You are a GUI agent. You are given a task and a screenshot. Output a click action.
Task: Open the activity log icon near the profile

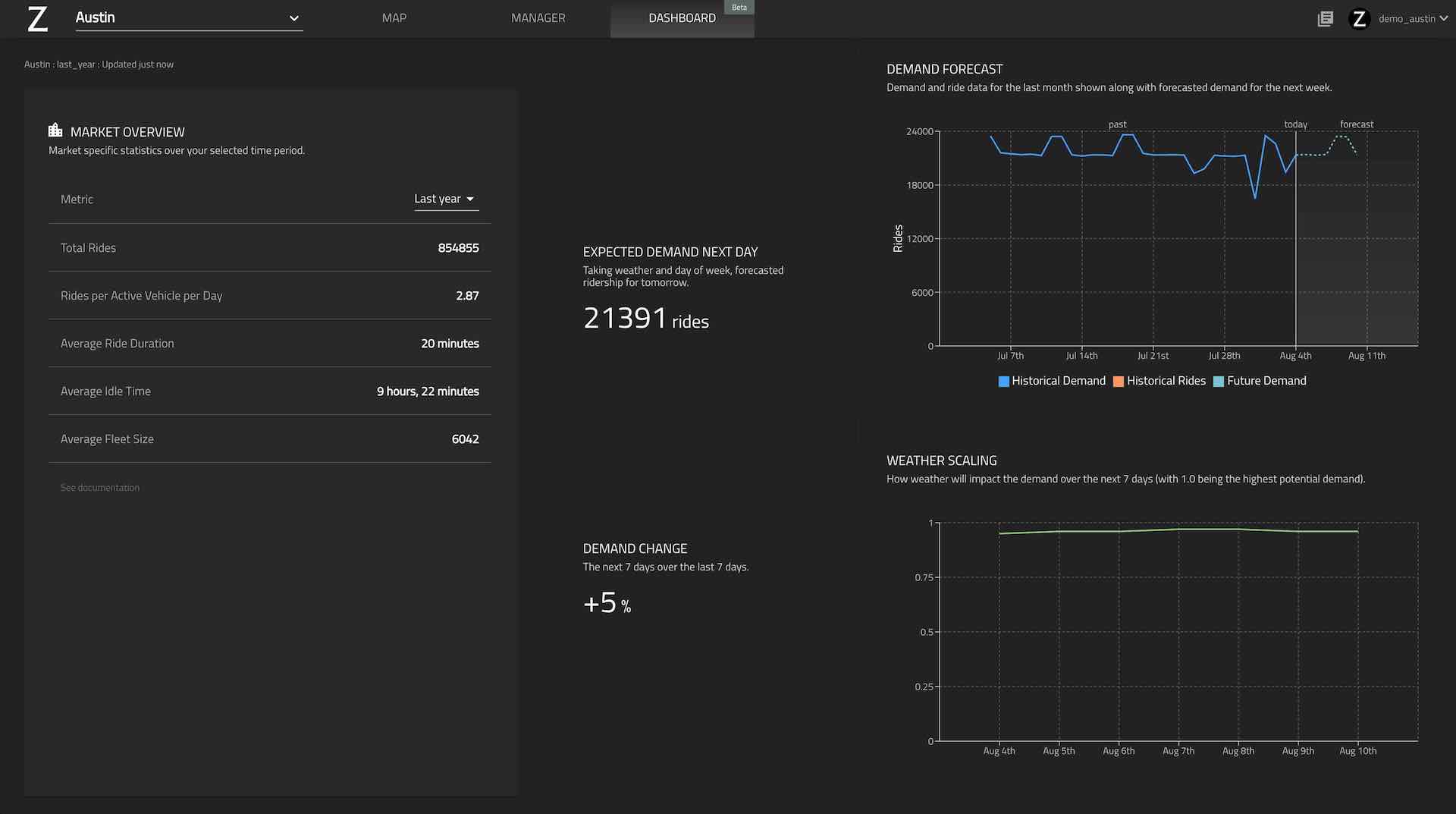1325,18
